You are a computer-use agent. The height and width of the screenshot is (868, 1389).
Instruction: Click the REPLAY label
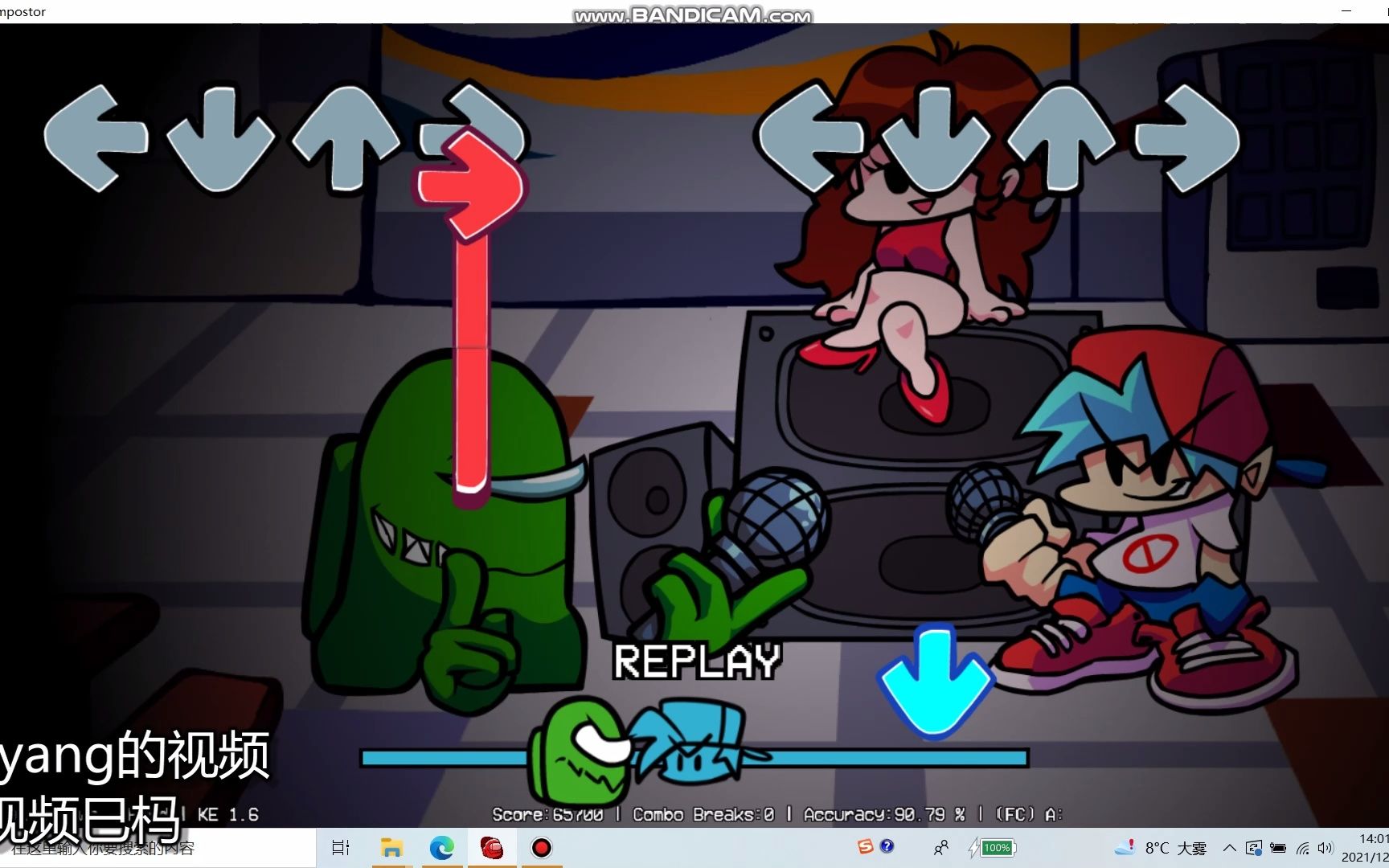[697, 661]
